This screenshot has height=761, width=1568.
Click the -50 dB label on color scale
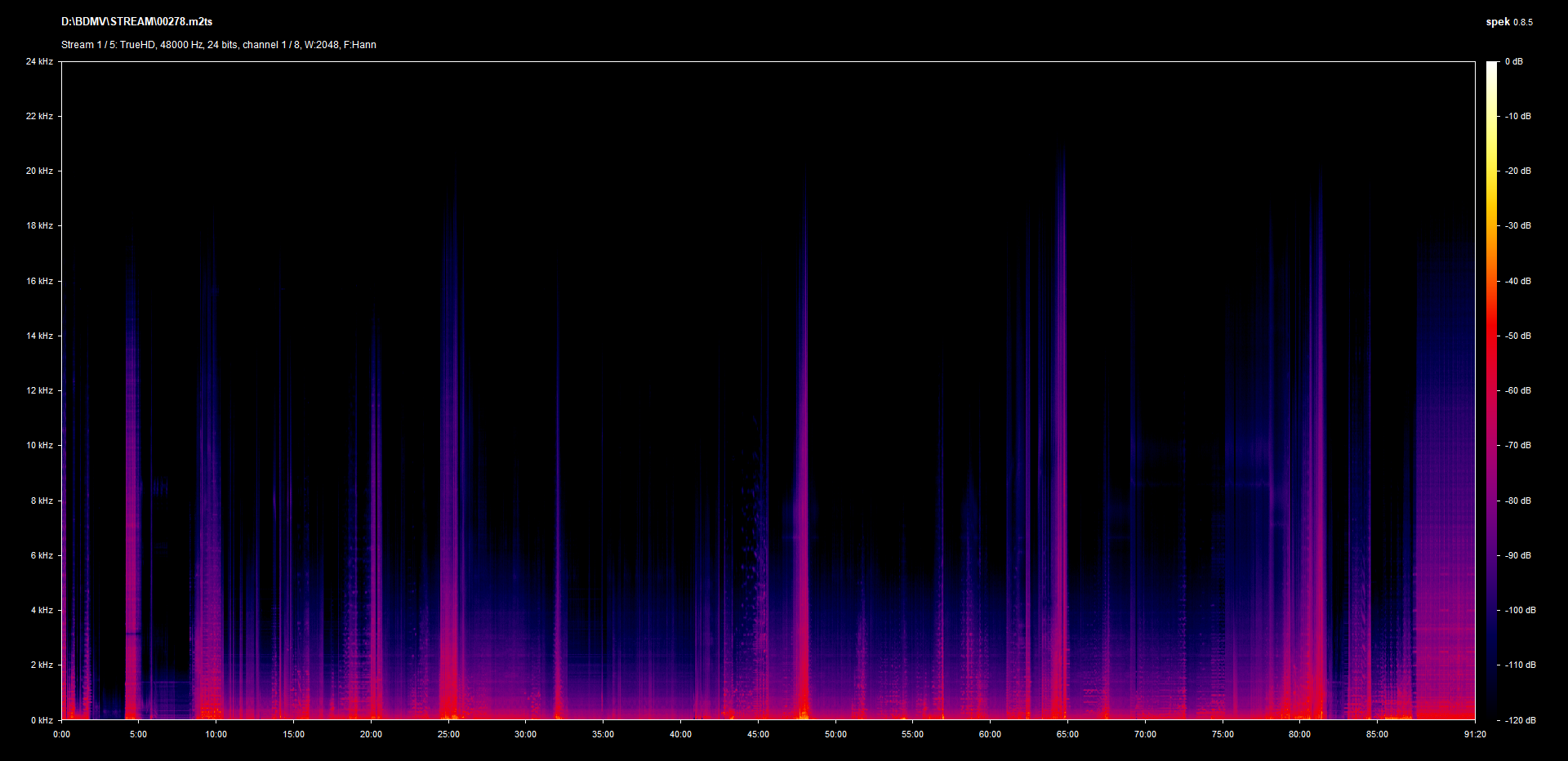pos(1517,336)
